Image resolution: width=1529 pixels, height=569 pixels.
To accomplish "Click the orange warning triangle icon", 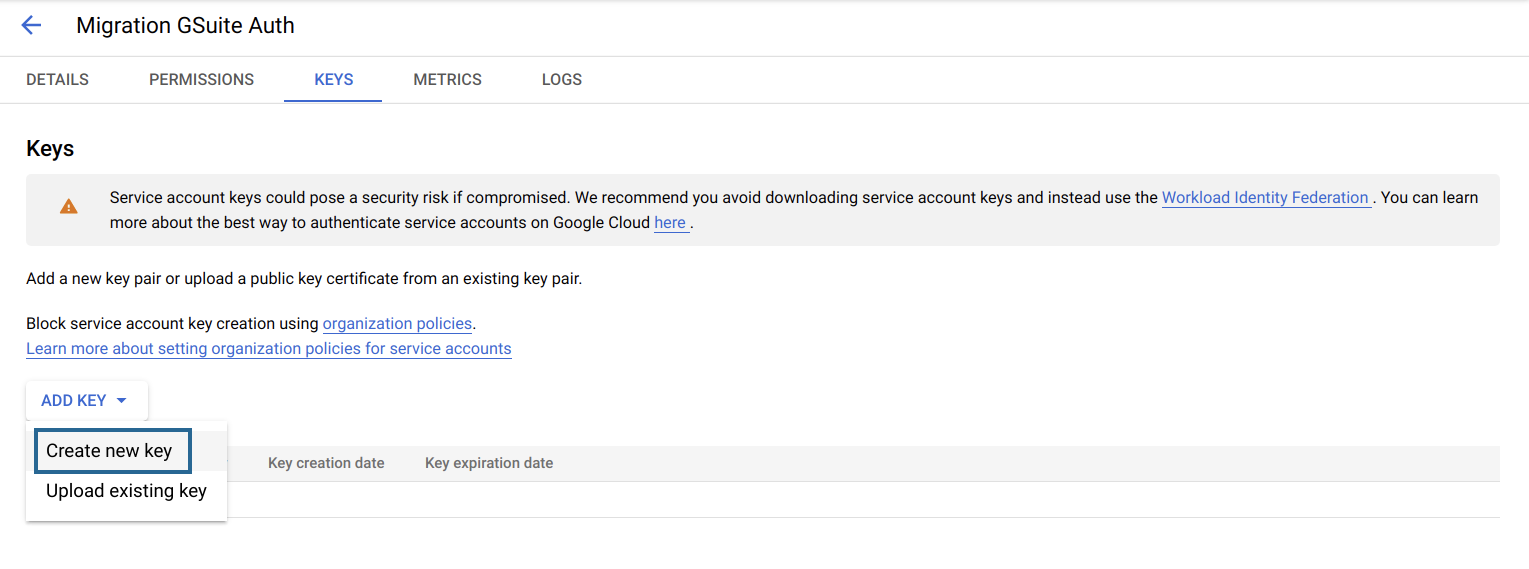I will pyautogui.click(x=68, y=207).
